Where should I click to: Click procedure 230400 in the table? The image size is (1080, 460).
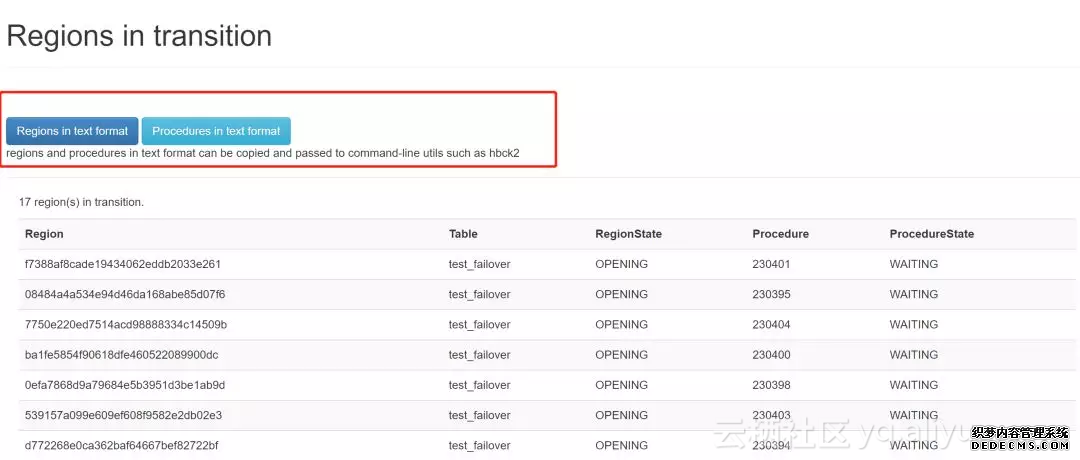click(771, 355)
